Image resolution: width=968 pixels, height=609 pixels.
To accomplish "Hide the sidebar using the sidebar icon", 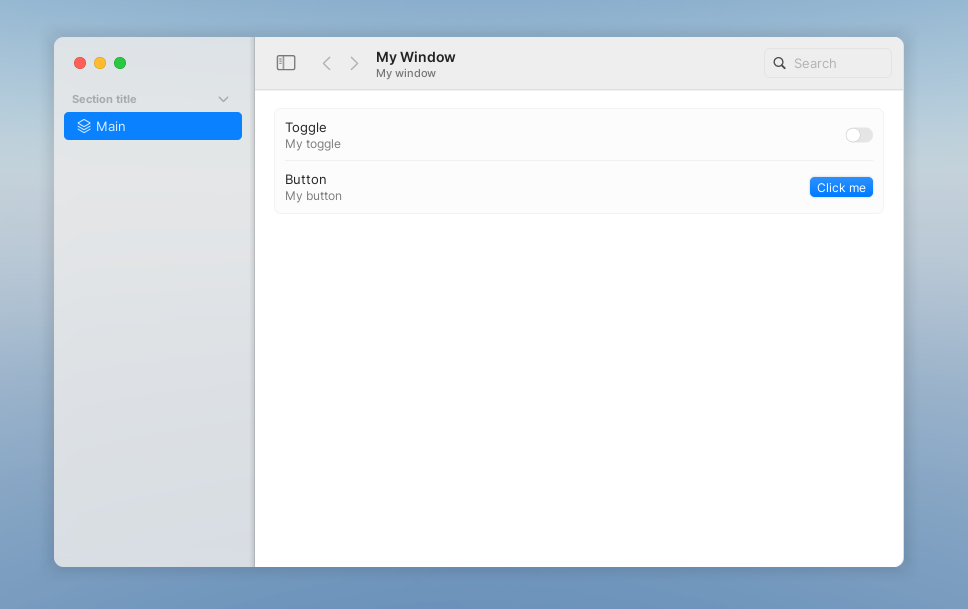I will click(286, 63).
